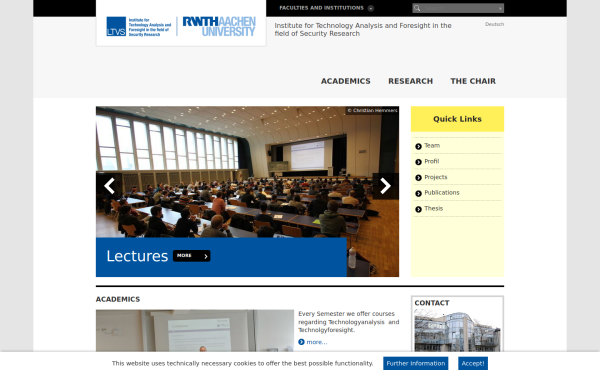Open the Profil quick link
600x375 pixels.
tap(432, 161)
